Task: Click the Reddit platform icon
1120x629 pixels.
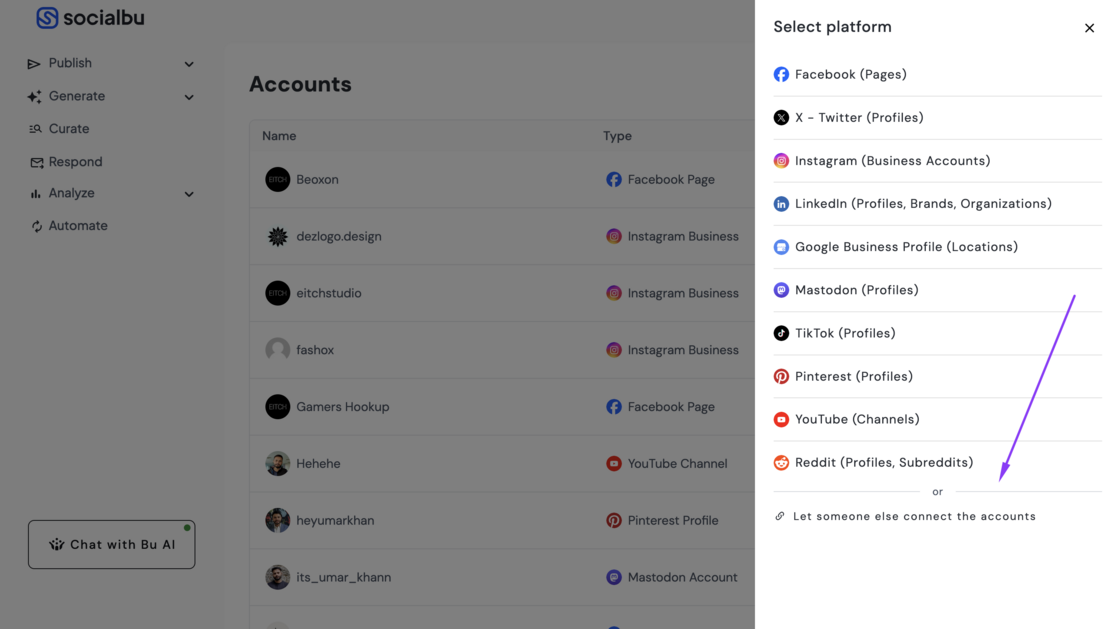Action: (781, 463)
